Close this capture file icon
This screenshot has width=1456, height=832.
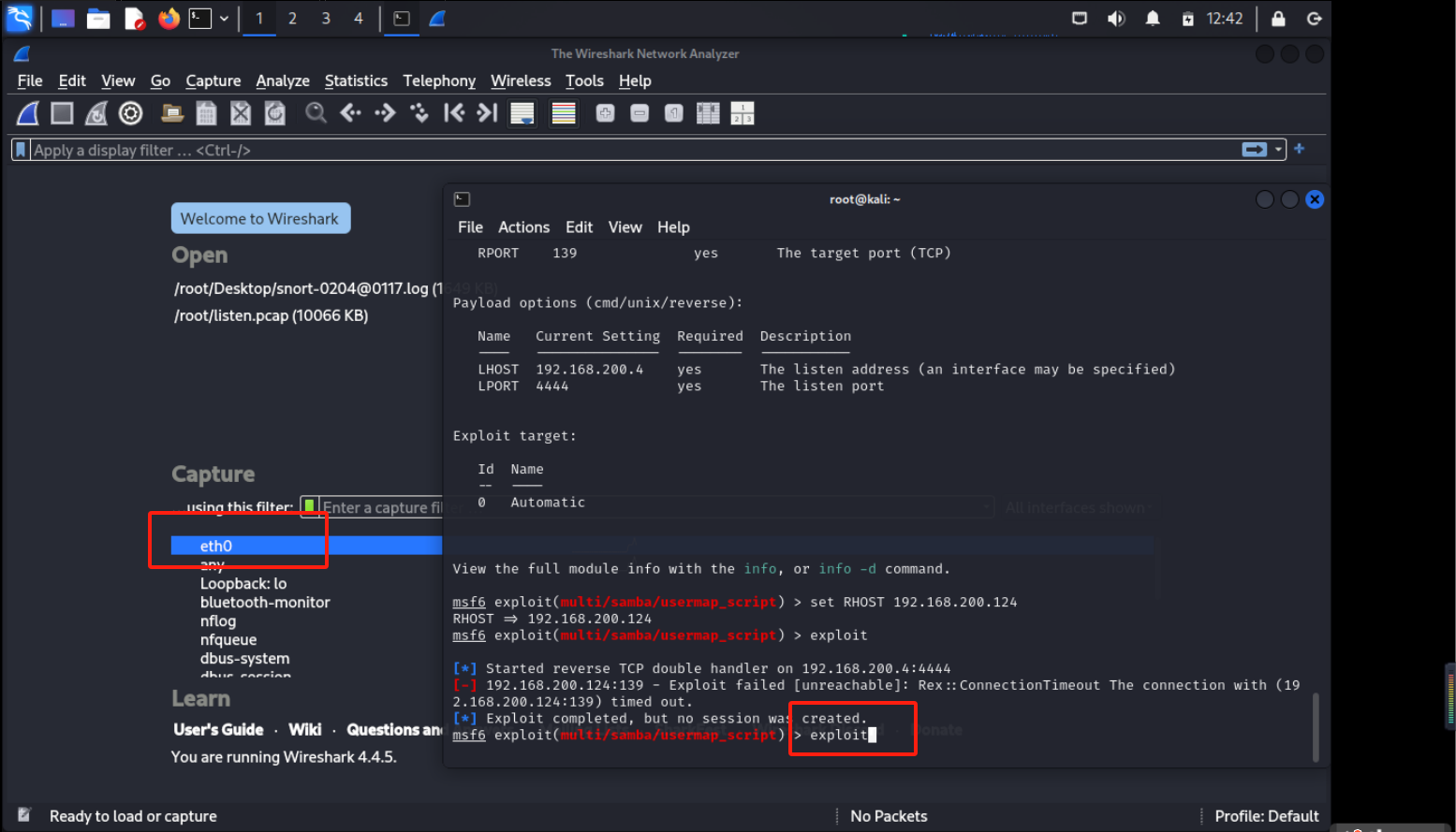click(x=241, y=113)
